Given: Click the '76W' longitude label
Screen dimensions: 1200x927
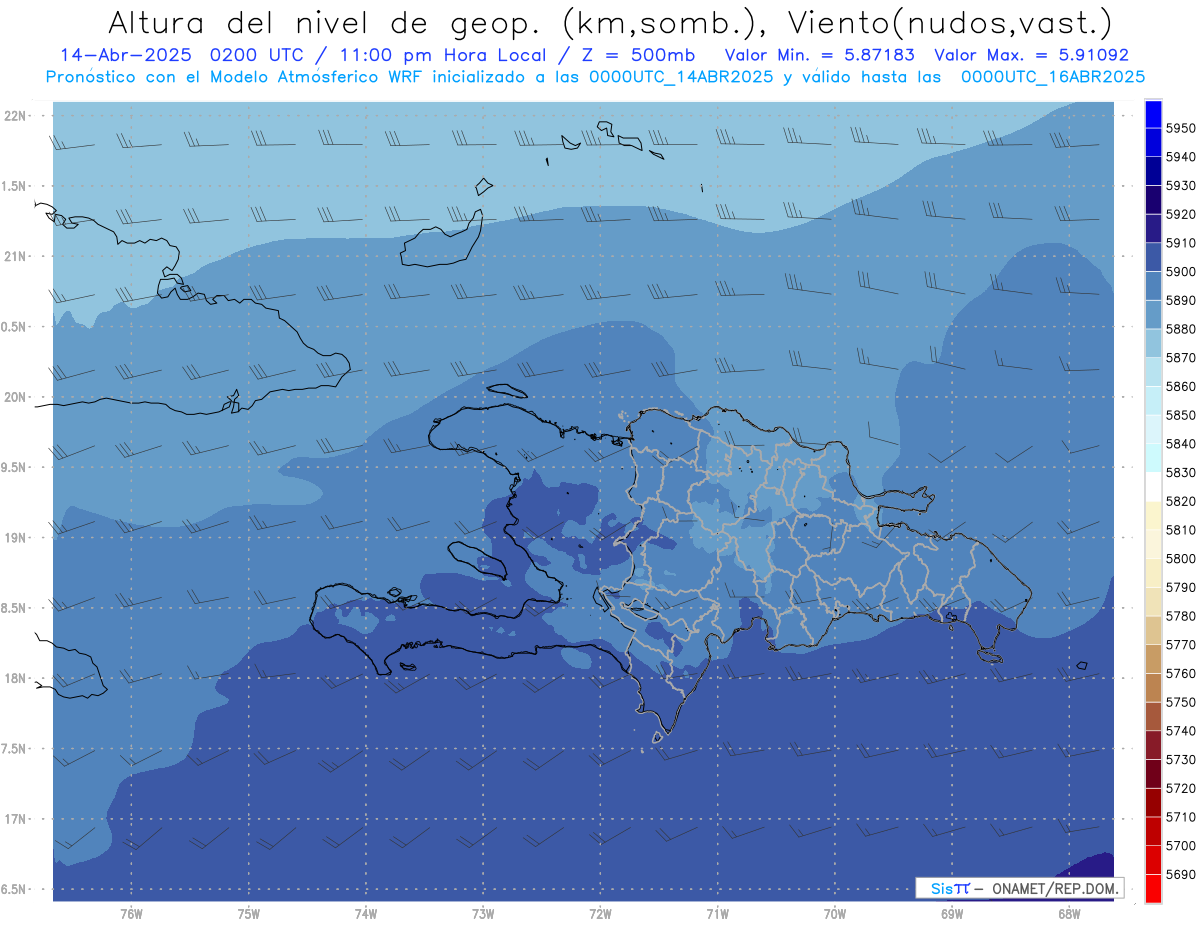Looking at the screenshot, I should [x=131, y=914].
